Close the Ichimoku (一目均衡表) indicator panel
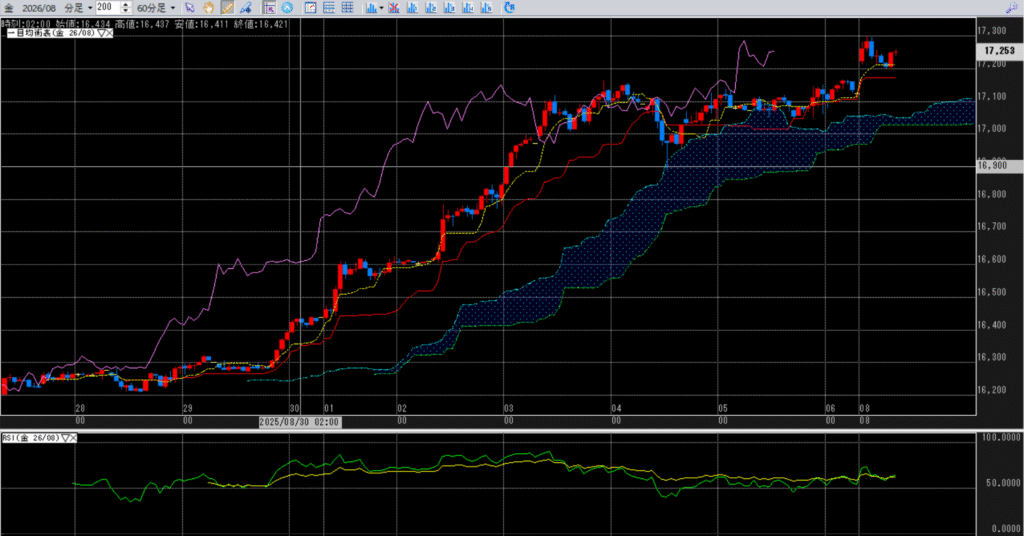This screenshot has width=1024, height=536. click(x=109, y=33)
